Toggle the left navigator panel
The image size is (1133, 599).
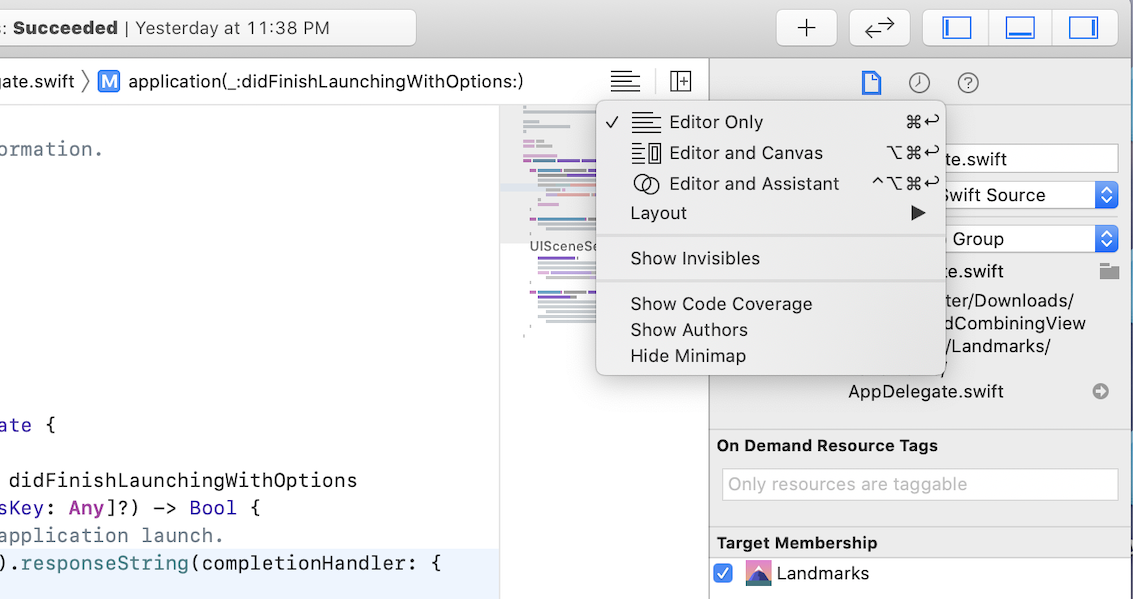(x=957, y=28)
